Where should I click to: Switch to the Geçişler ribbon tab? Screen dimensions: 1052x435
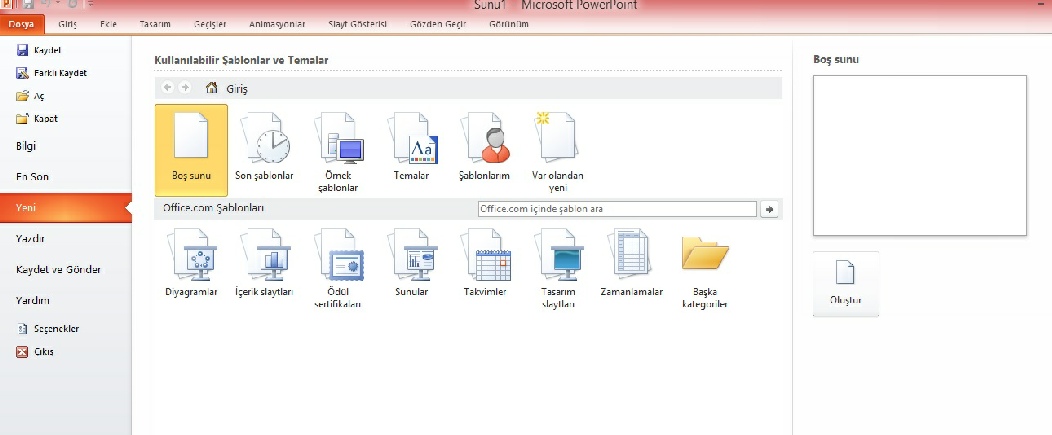[210, 24]
